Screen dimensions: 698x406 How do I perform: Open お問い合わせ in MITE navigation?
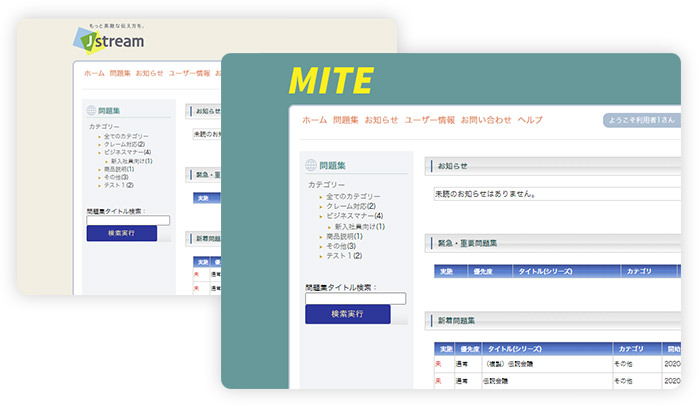tap(486, 120)
